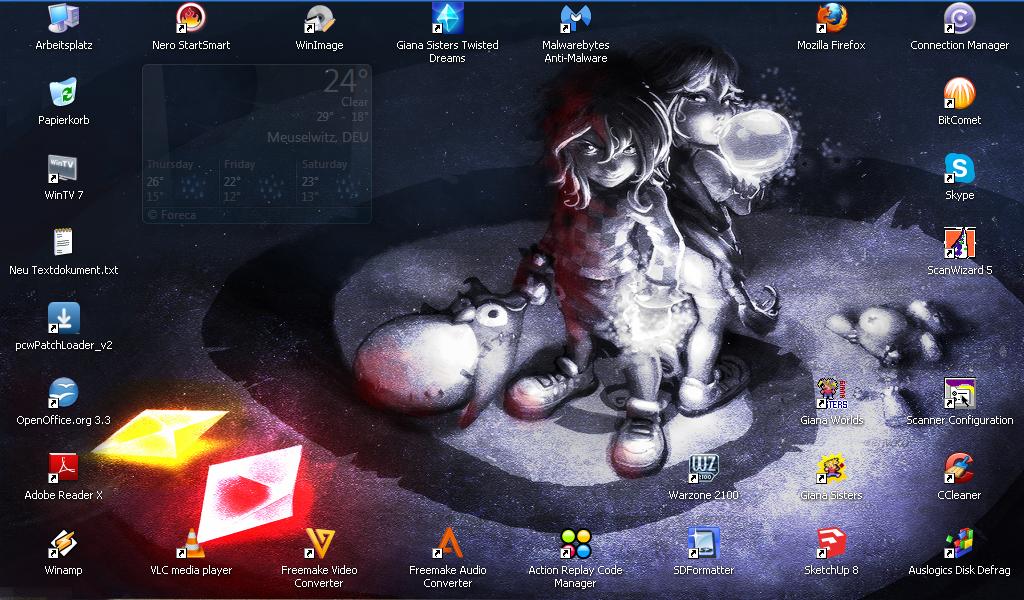1024x600 pixels.
Task: Select the SketchUp 8 shortcut
Action: [x=831, y=544]
